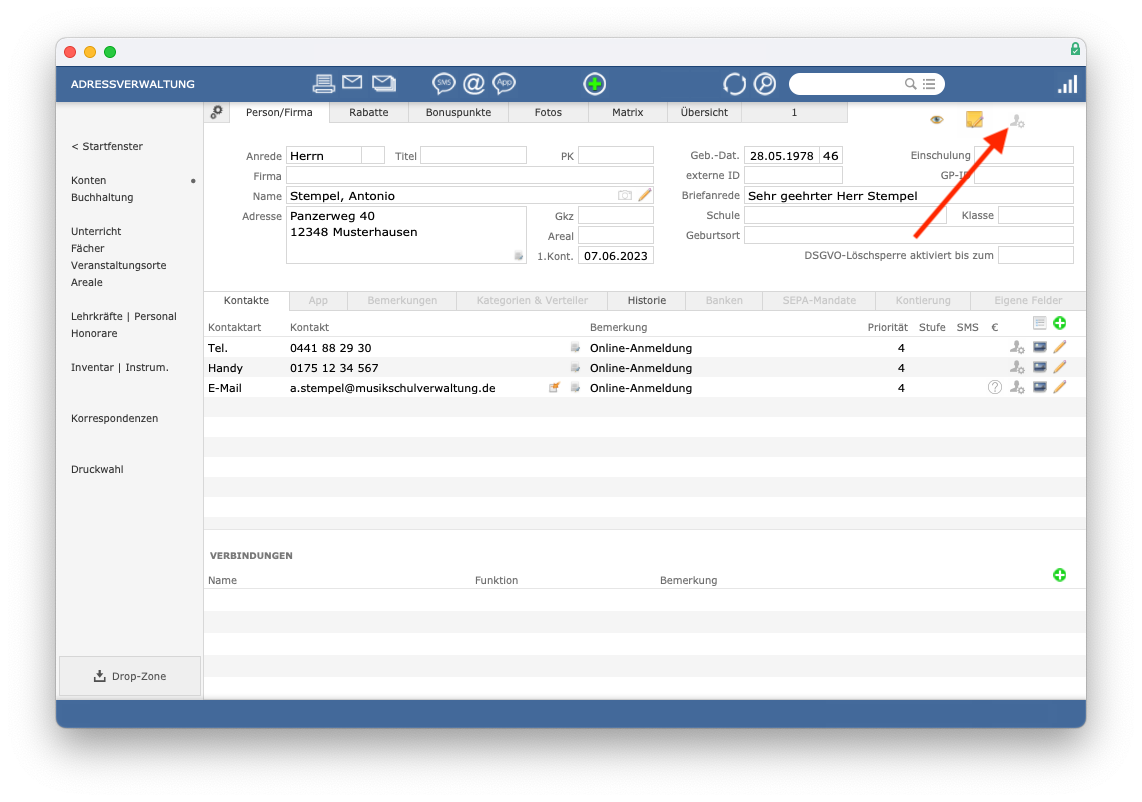This screenshot has height=802, width=1142.
Task: Click the stacked envelopes serial letter icon
Action: [x=385, y=83]
